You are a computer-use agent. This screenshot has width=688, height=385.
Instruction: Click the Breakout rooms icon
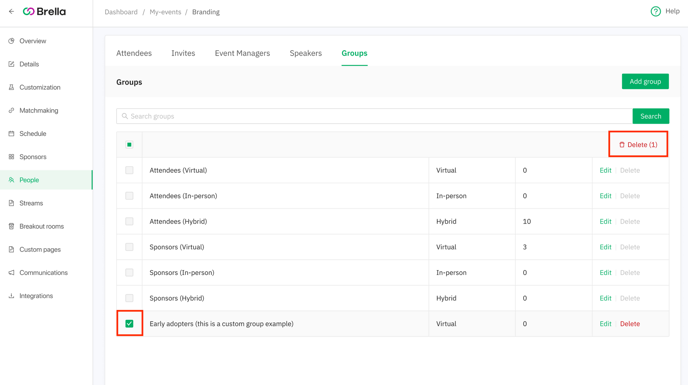tap(11, 227)
